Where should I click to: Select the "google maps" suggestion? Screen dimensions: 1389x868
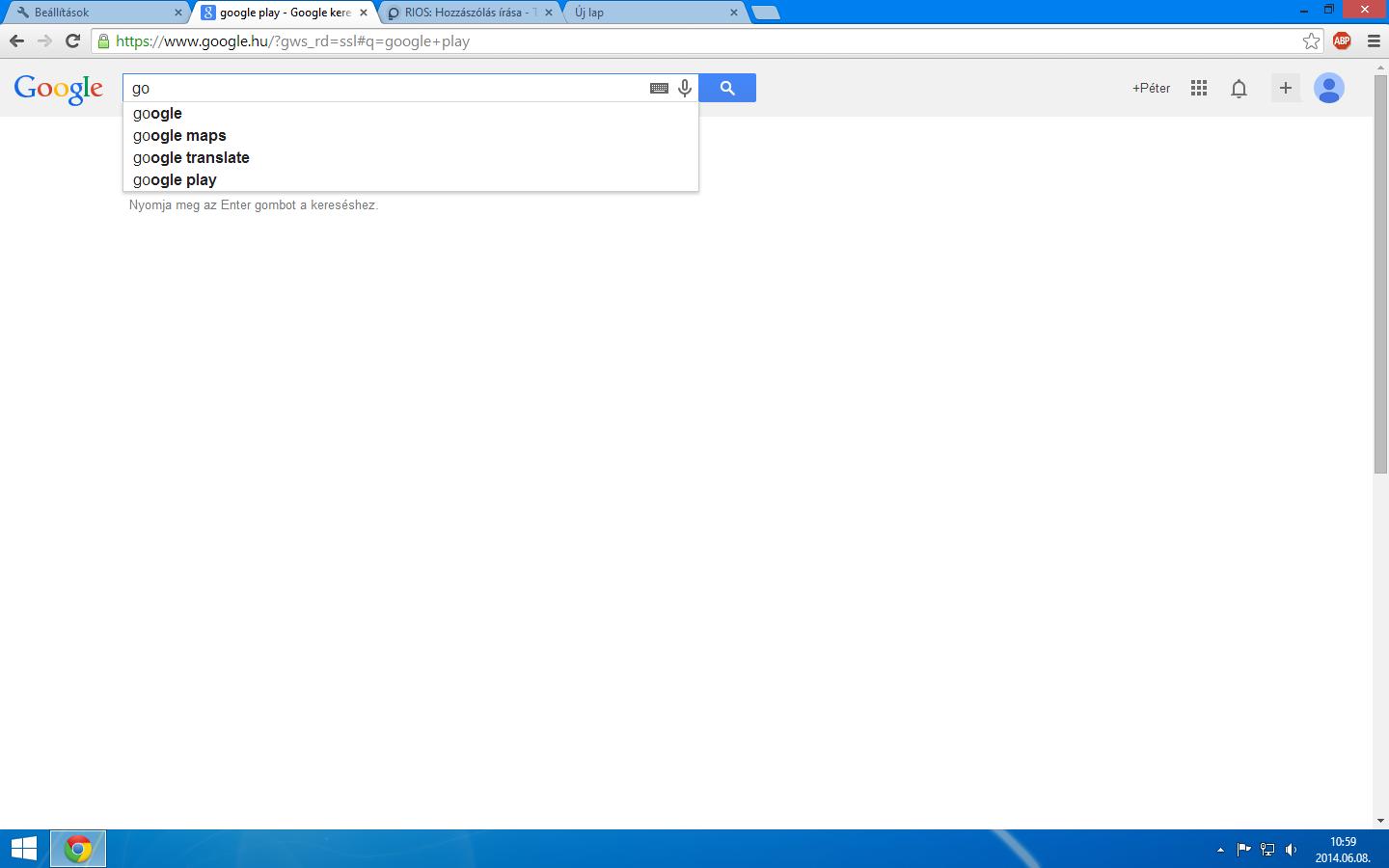click(411, 135)
